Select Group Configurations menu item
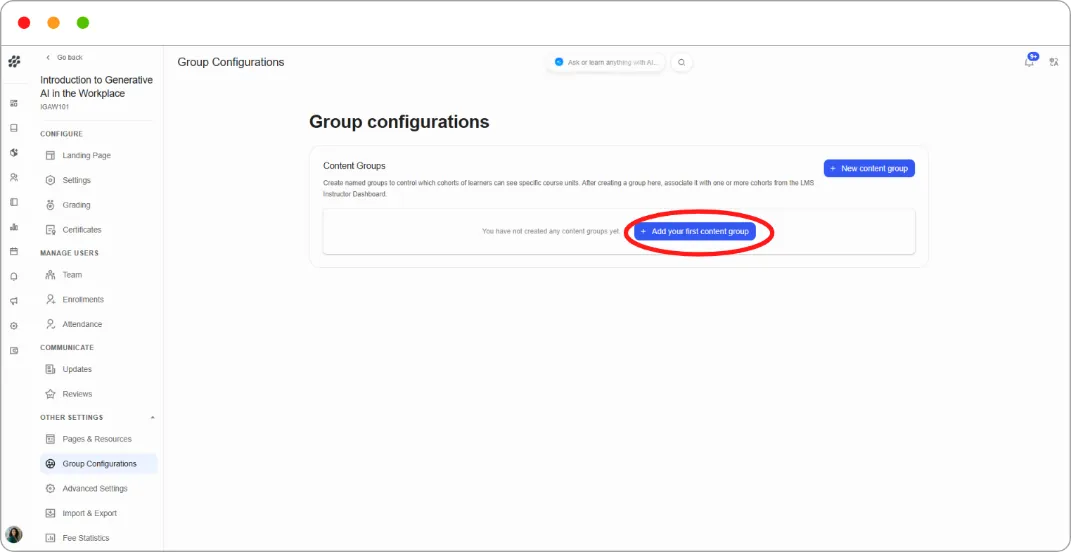 (98, 464)
